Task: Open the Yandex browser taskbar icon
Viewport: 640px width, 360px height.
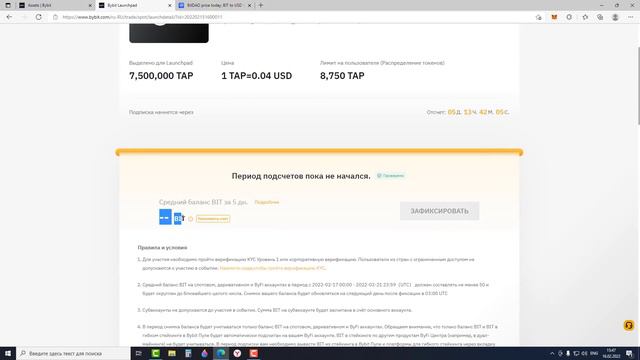Action: [237, 353]
